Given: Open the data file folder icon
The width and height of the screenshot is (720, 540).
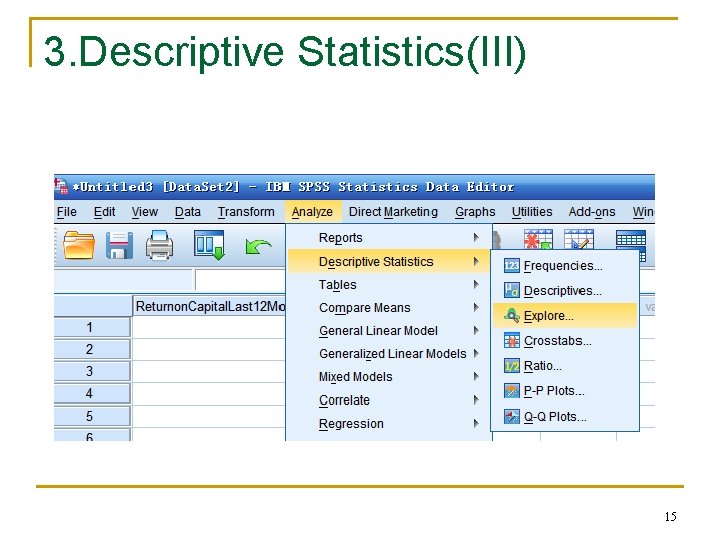Looking at the screenshot, I should click(x=79, y=245).
